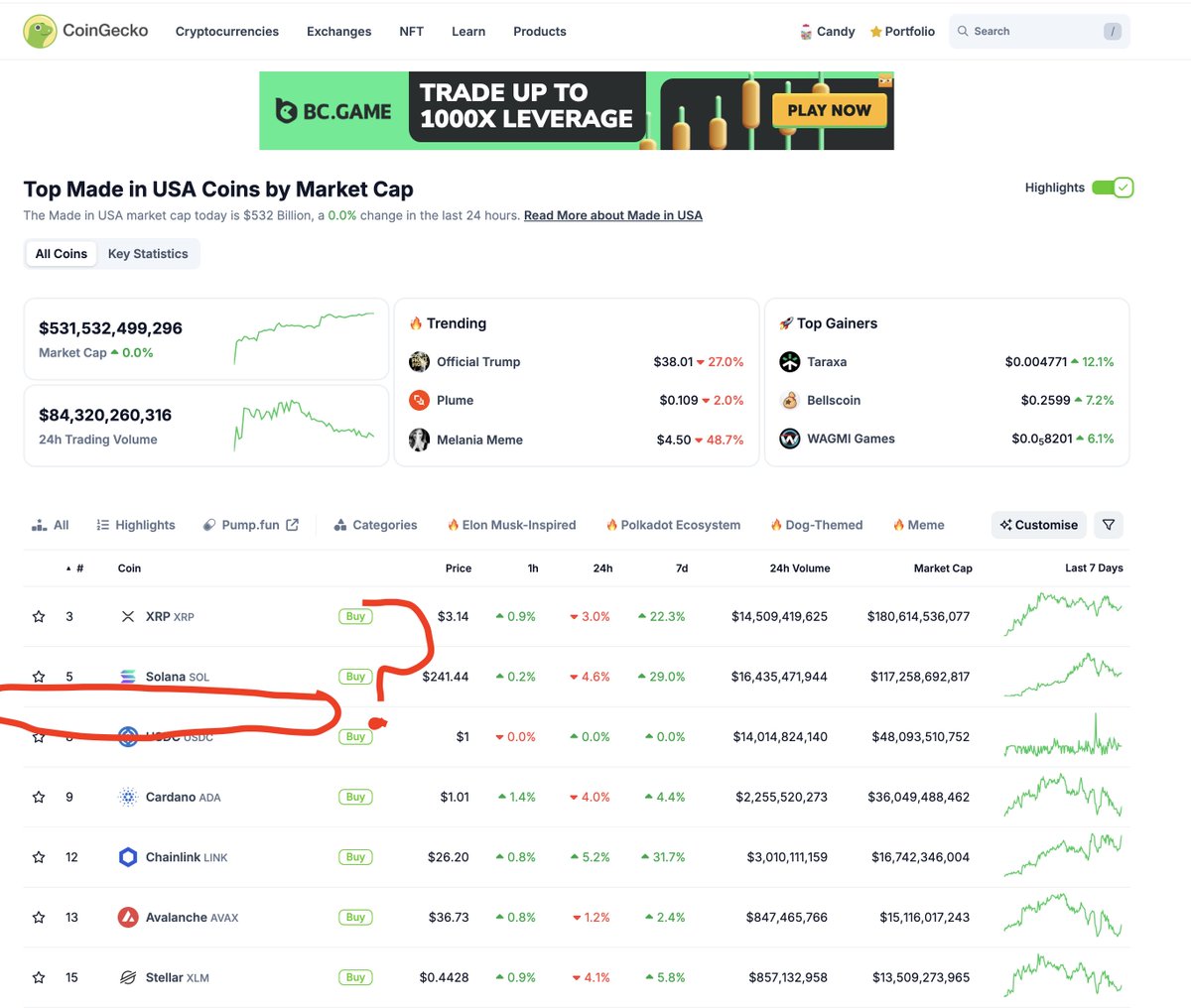Open the market cap chart card
The width and height of the screenshot is (1191, 1008).
(206, 339)
